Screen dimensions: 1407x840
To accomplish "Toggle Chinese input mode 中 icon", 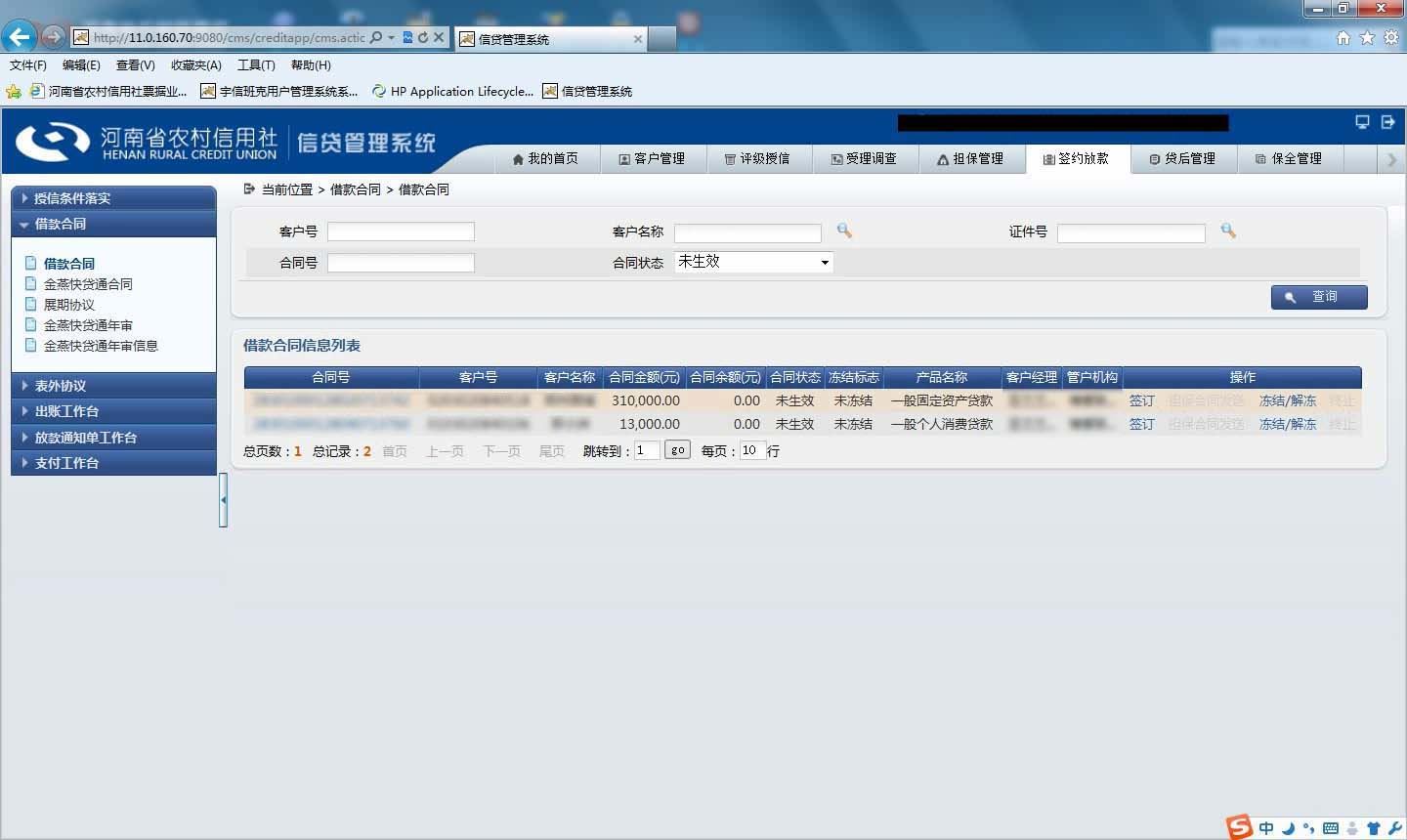I will pos(1266,828).
